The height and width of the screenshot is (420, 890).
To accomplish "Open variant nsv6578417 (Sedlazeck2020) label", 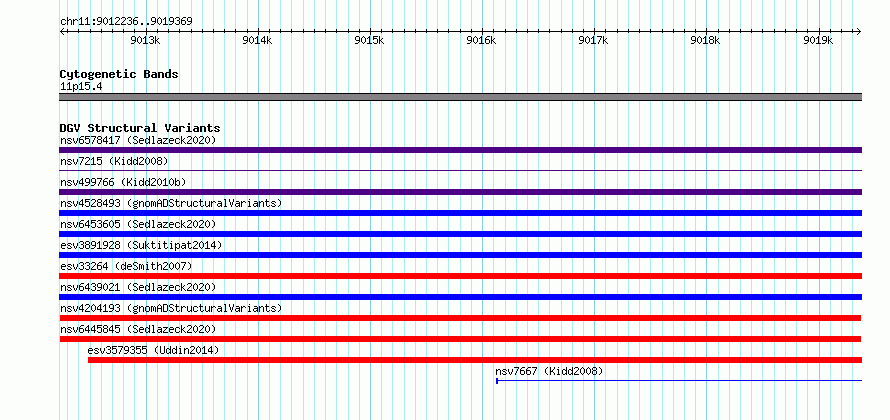I will point(138,140).
